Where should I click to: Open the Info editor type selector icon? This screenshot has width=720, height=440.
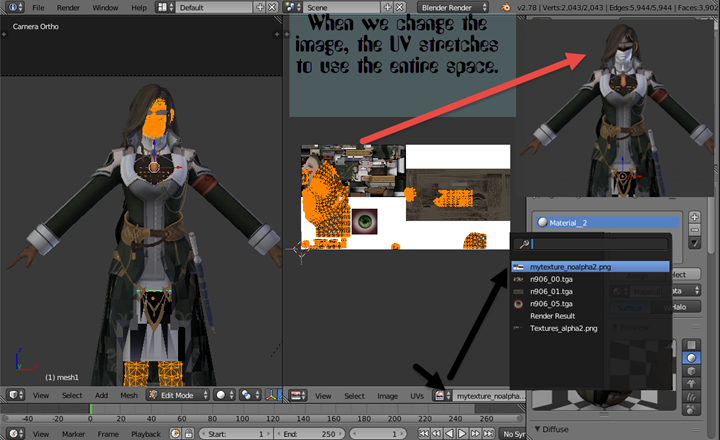click(16, 7)
